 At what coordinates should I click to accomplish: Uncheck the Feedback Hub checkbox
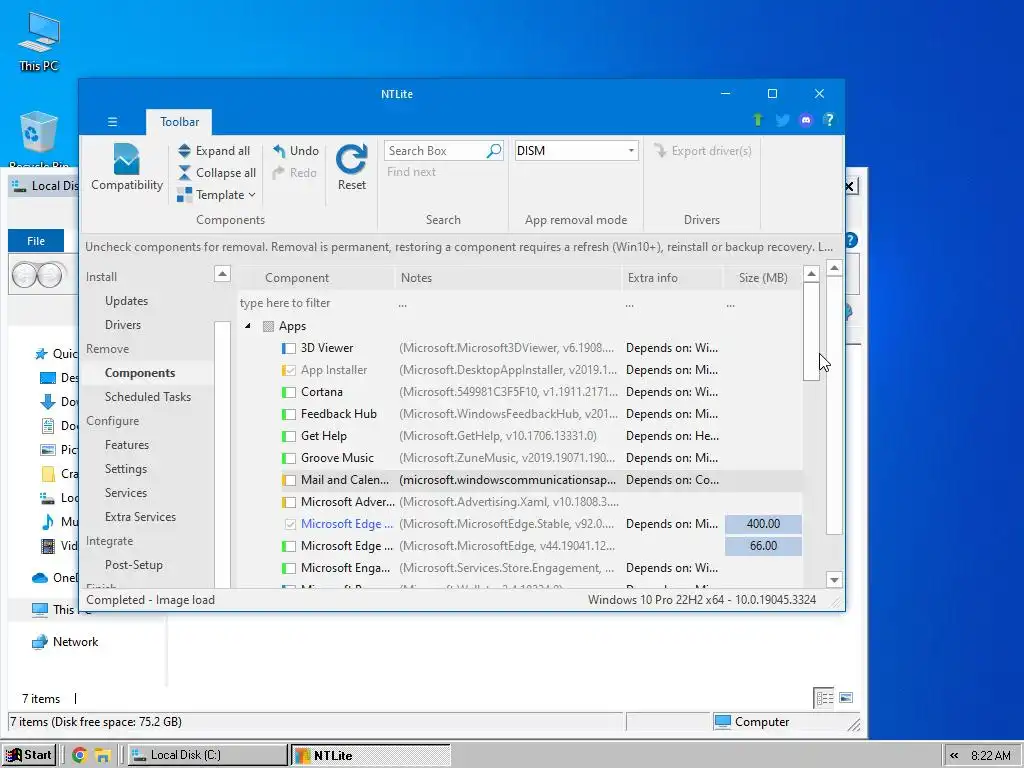point(289,415)
